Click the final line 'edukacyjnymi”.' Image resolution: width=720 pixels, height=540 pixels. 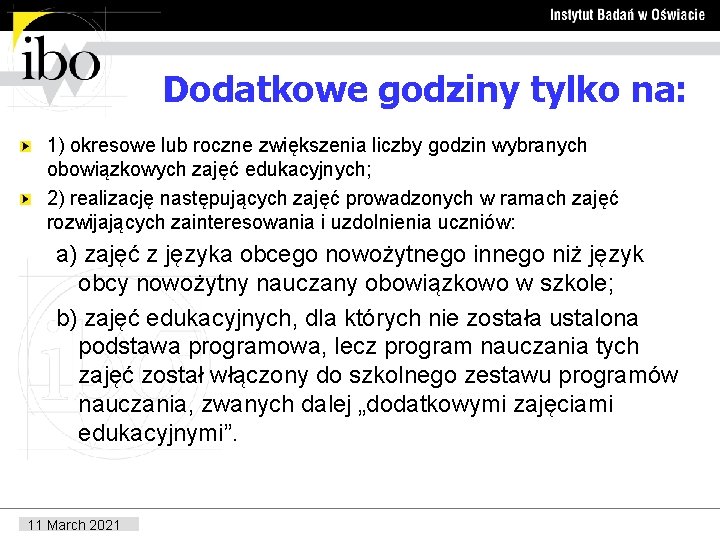pyautogui.click(x=158, y=434)
